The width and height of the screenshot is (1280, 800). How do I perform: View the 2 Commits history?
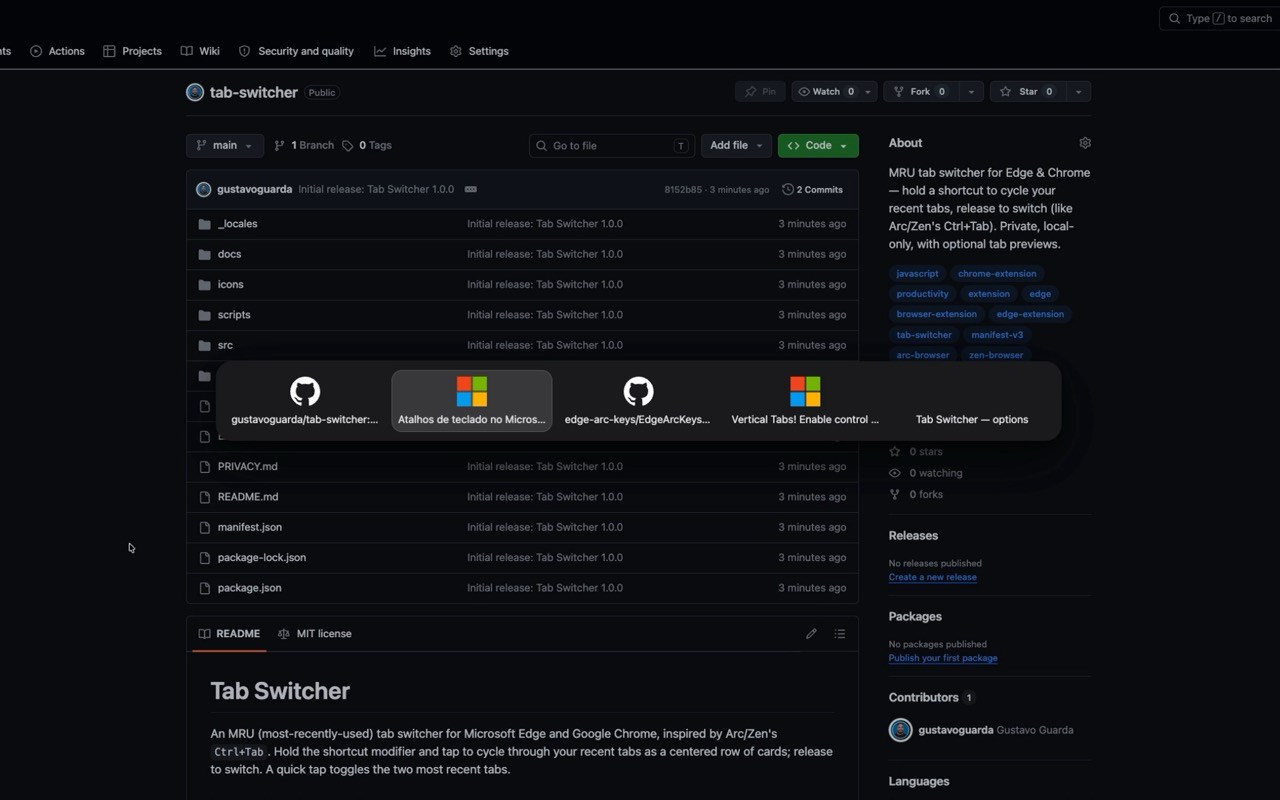812,189
